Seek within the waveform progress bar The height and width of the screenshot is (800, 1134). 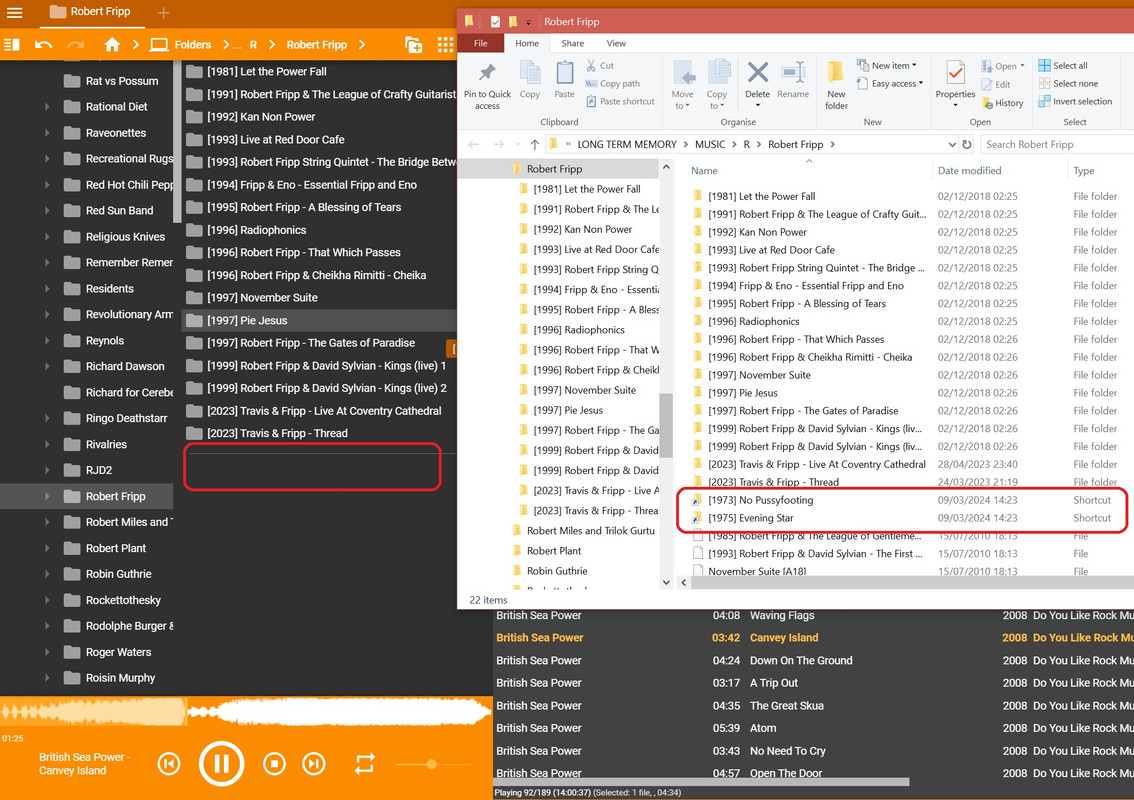246,711
